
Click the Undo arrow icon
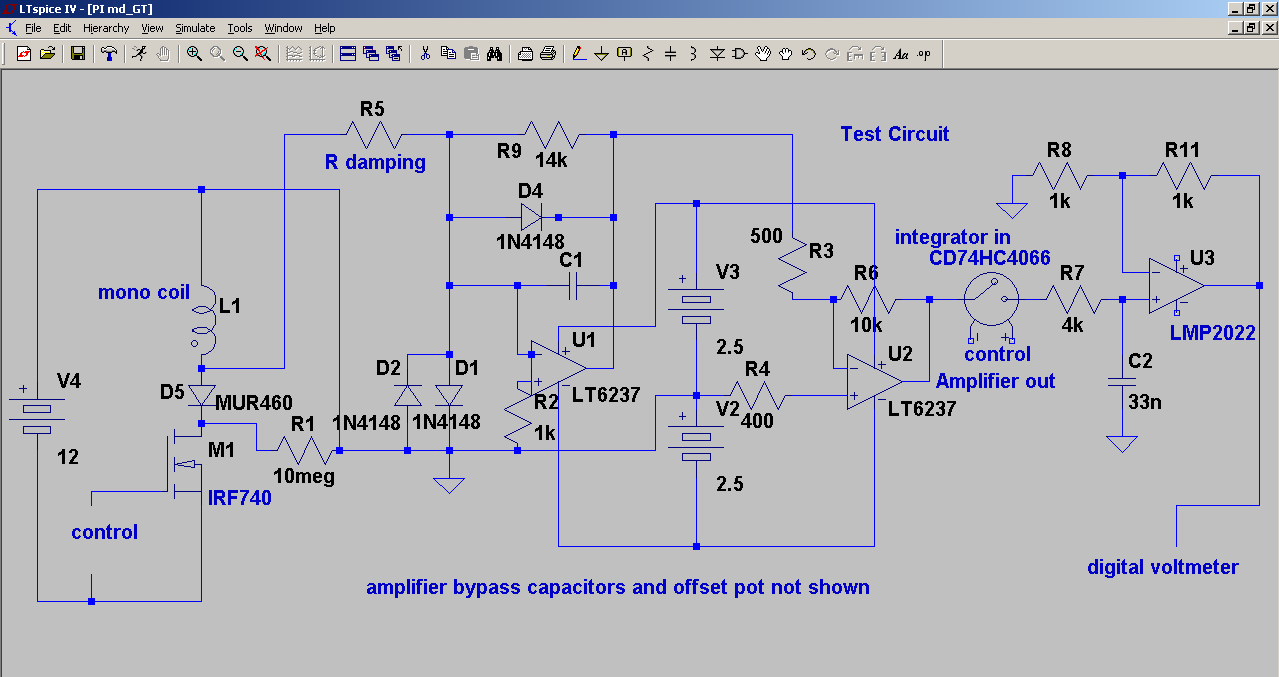[809, 54]
